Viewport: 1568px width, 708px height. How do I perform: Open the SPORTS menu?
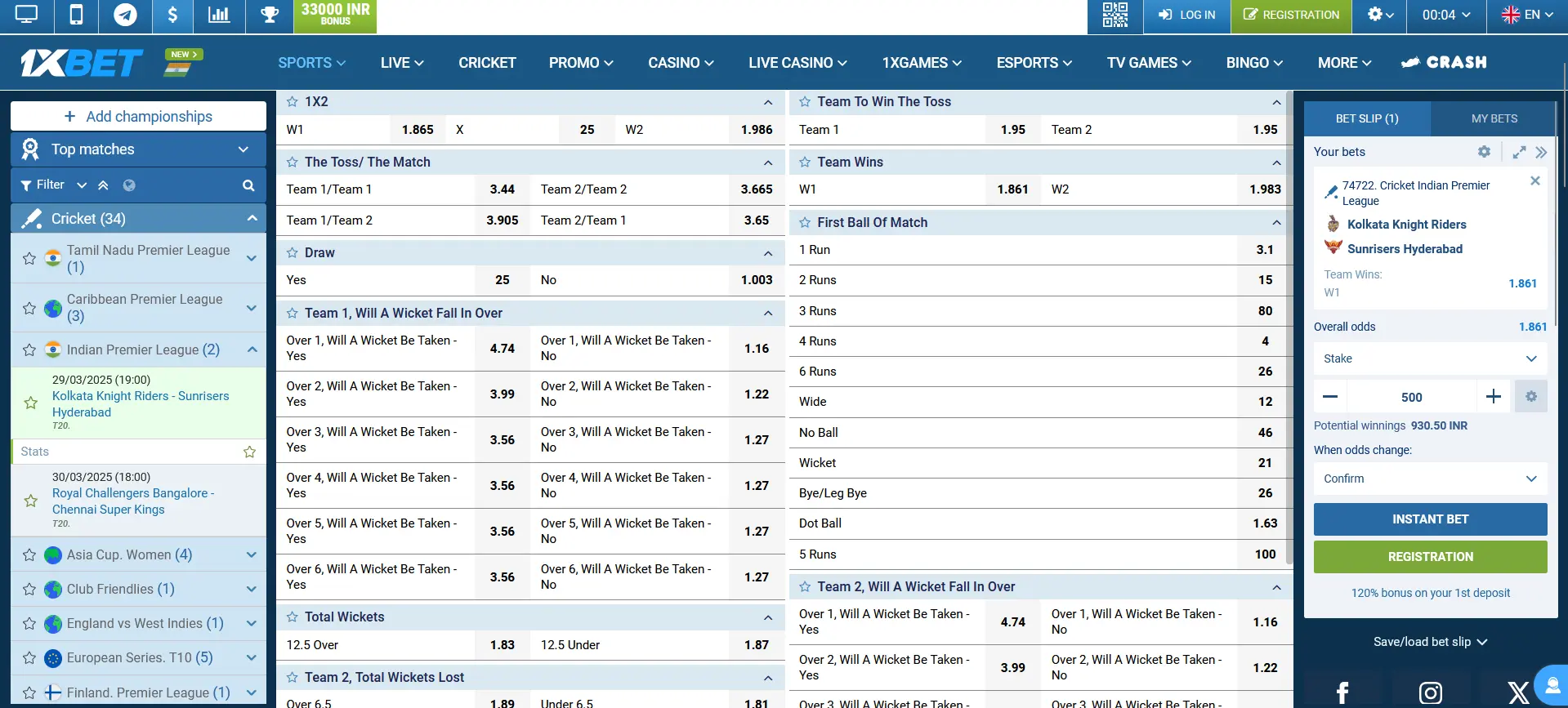311,63
